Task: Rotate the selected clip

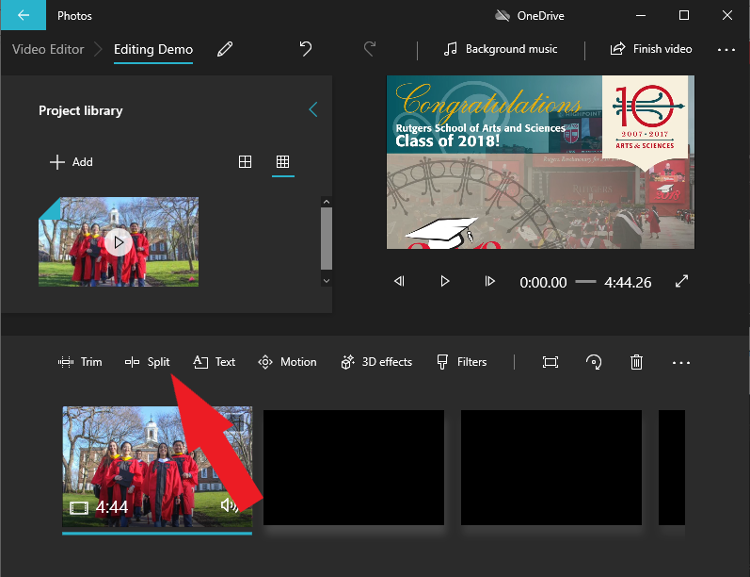Action: click(594, 362)
